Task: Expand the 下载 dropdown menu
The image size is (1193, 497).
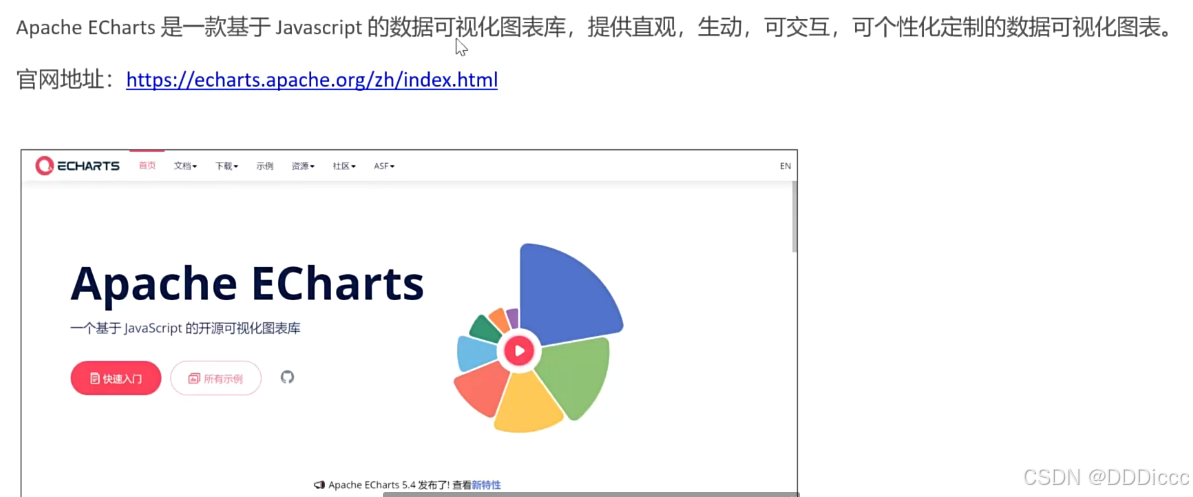Action: (226, 166)
